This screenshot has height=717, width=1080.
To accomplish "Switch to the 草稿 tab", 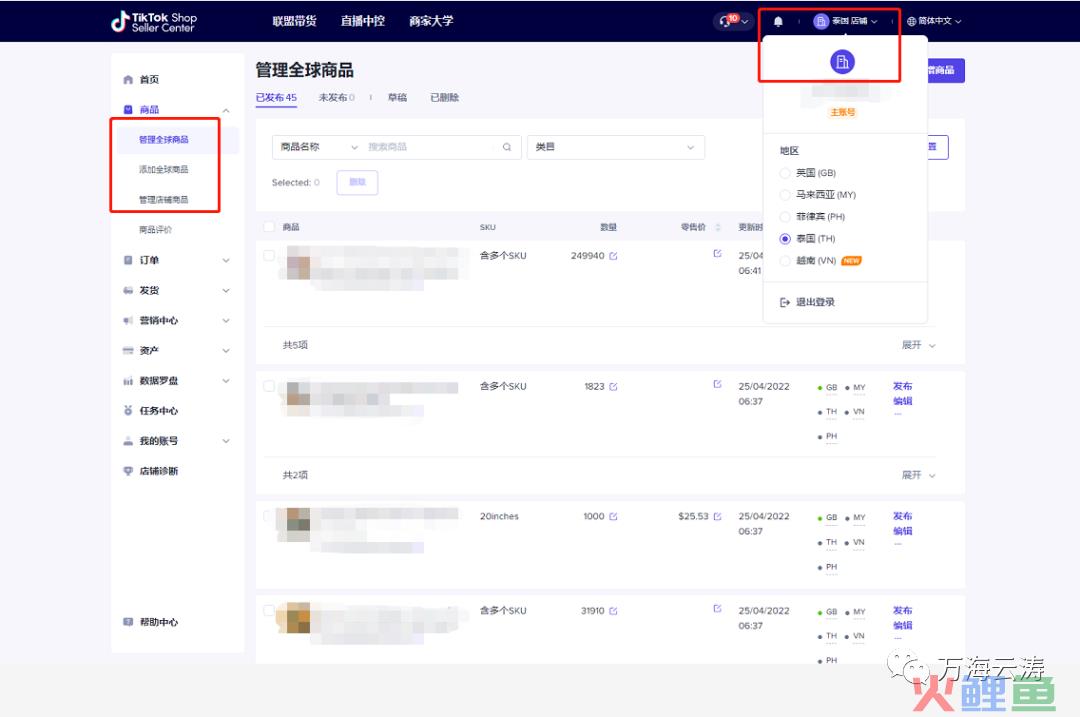I will click(397, 98).
